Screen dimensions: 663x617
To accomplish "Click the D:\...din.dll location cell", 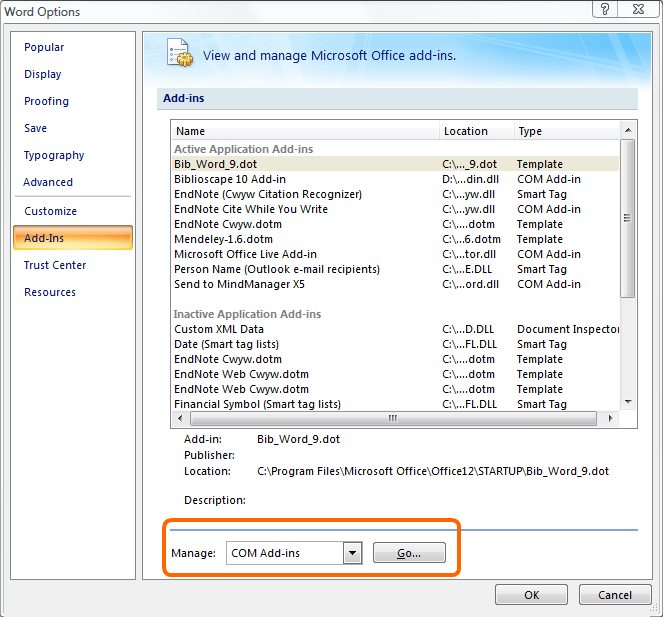I will tap(470, 179).
